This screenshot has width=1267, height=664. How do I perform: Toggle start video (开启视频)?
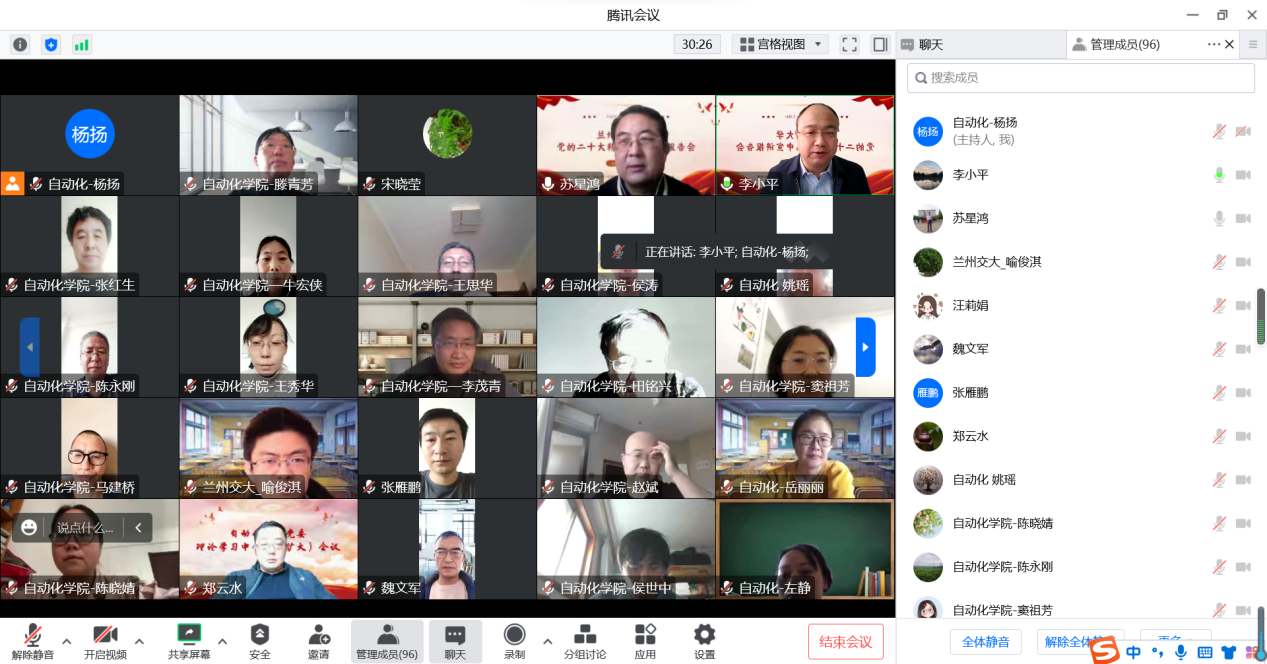(x=105, y=635)
